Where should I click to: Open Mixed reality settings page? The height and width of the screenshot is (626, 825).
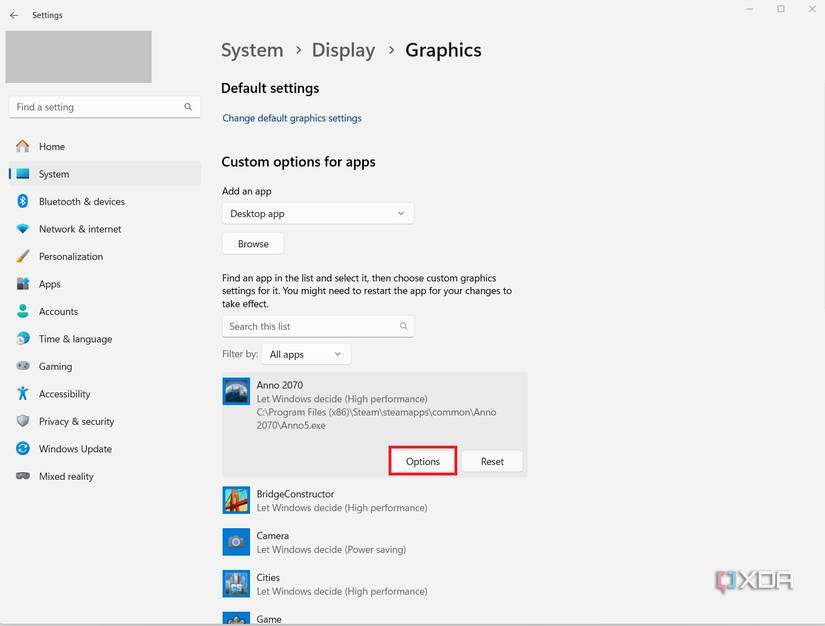[105, 476]
